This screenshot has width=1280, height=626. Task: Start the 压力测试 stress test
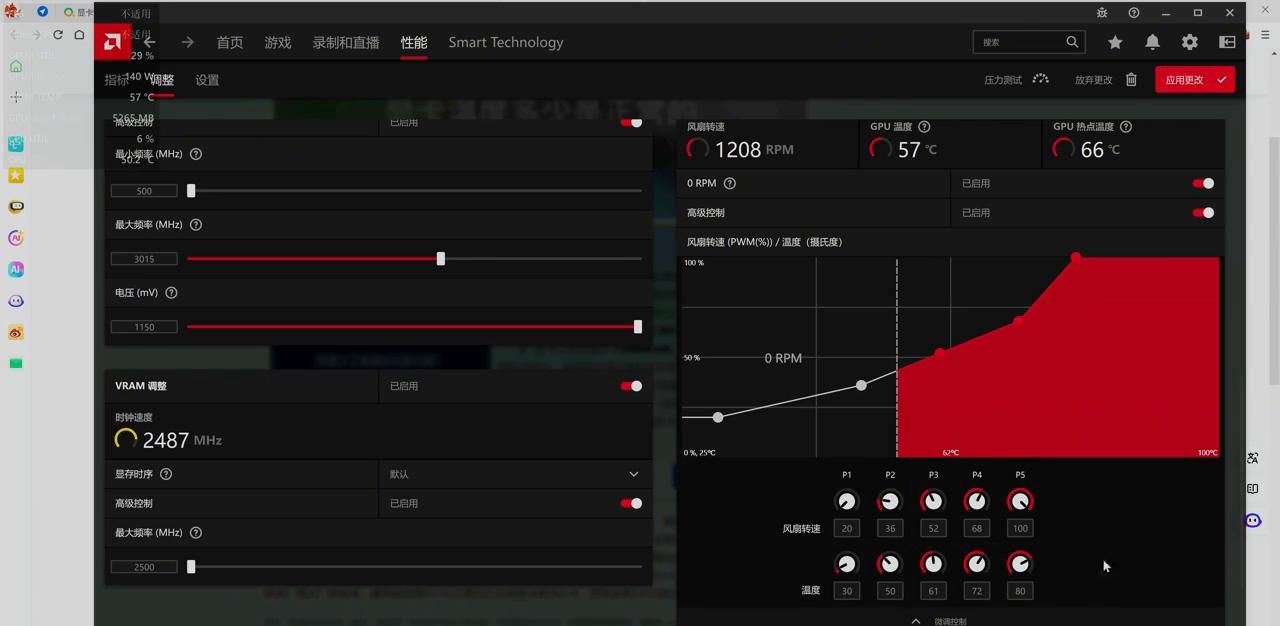(1016, 80)
